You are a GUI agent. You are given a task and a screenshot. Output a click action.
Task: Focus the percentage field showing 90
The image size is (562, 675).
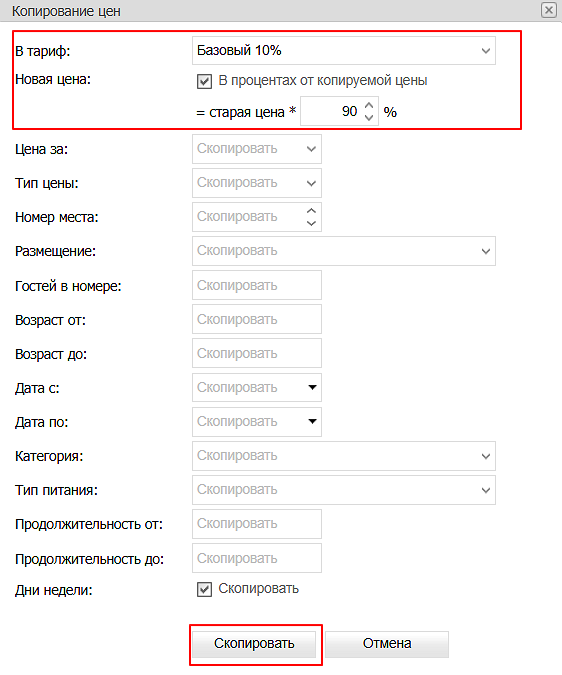click(x=331, y=111)
